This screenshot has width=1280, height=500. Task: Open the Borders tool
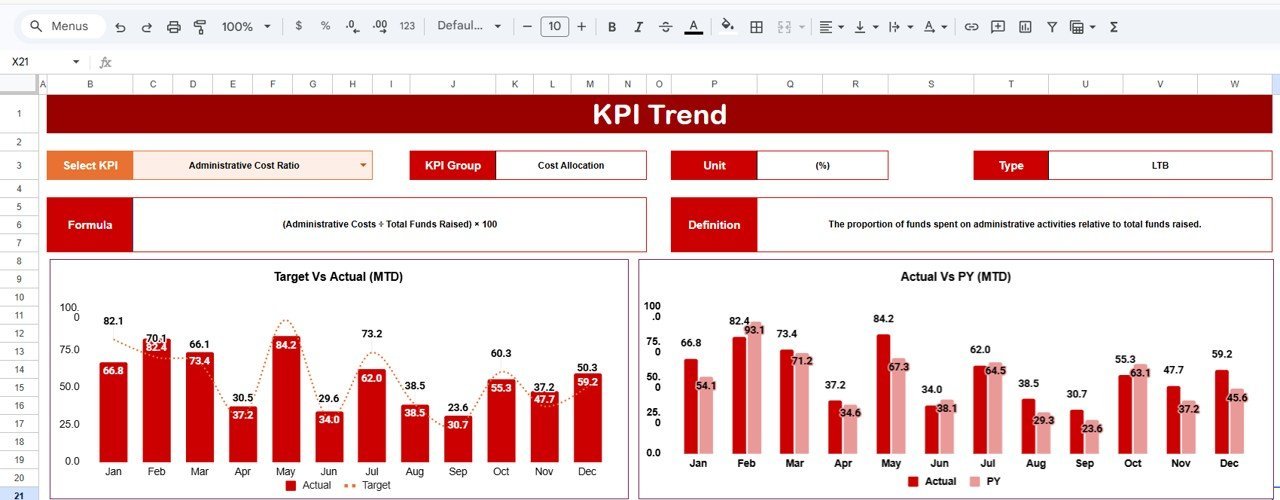pos(757,27)
